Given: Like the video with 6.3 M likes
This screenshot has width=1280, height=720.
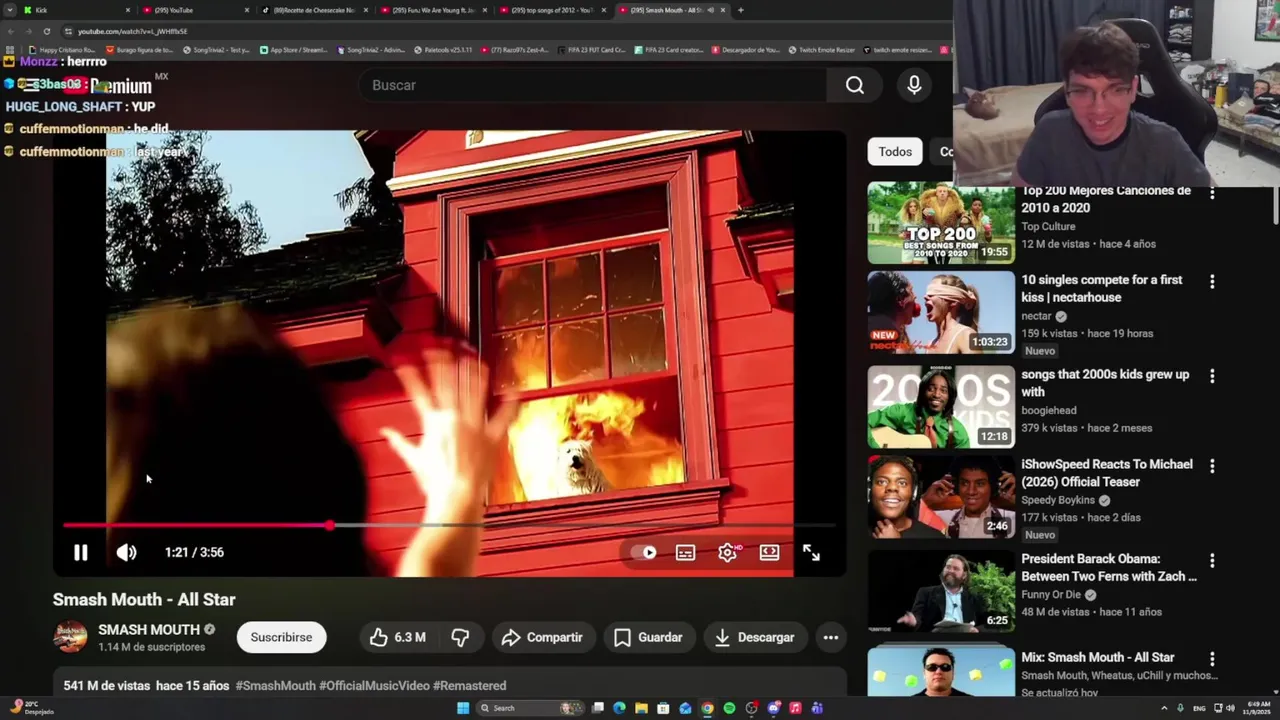Looking at the screenshot, I should click(398, 637).
